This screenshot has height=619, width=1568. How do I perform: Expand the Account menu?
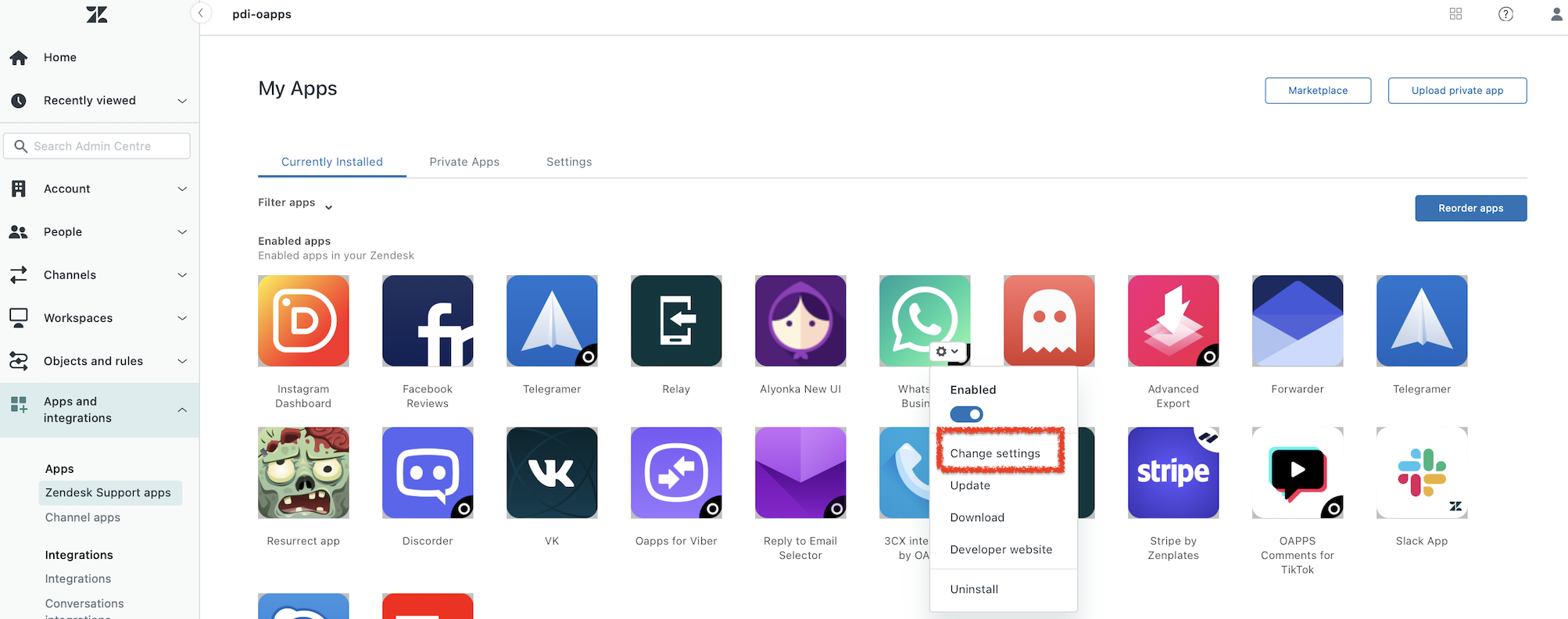[99, 188]
